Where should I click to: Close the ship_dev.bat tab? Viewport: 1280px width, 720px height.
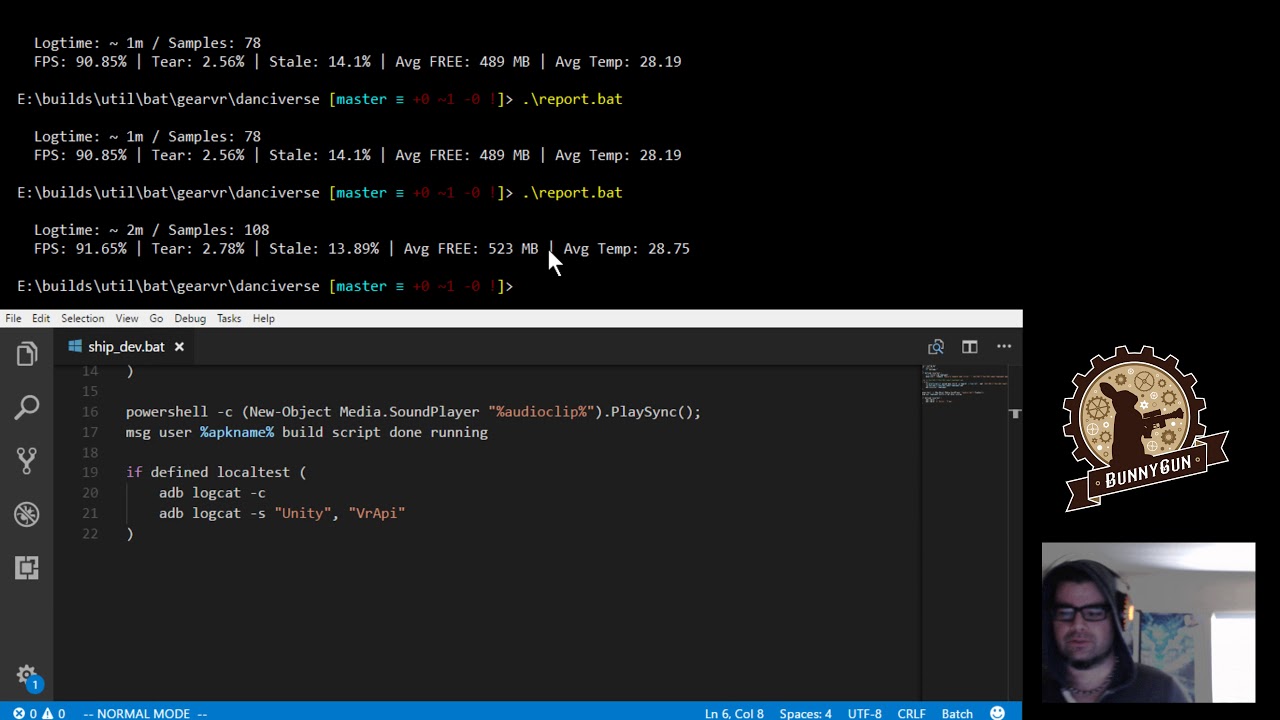pyautogui.click(x=179, y=347)
